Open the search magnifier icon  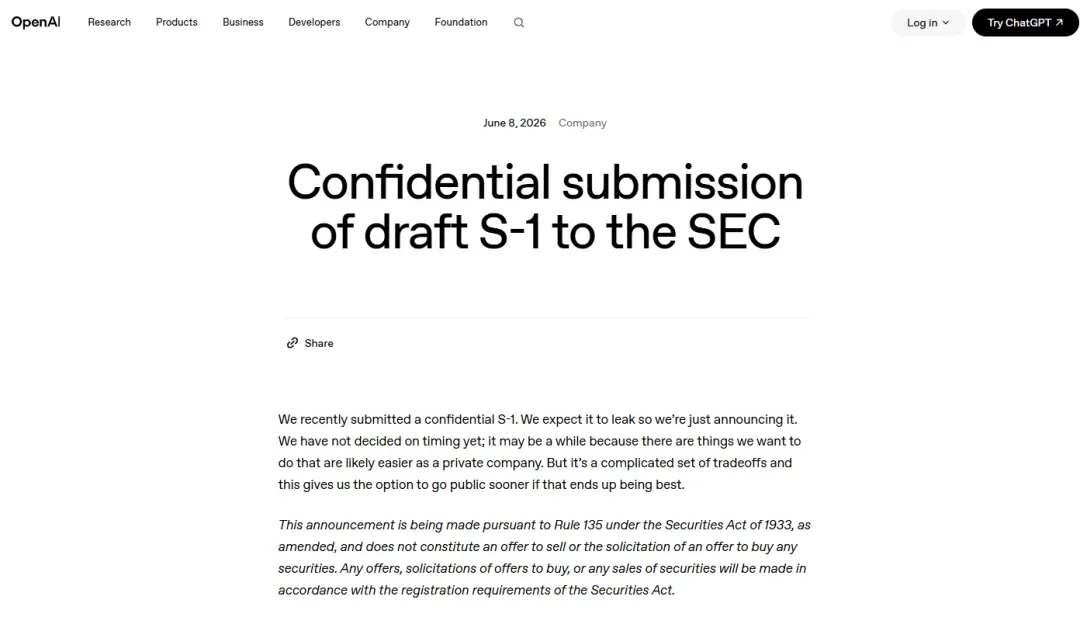519,23
